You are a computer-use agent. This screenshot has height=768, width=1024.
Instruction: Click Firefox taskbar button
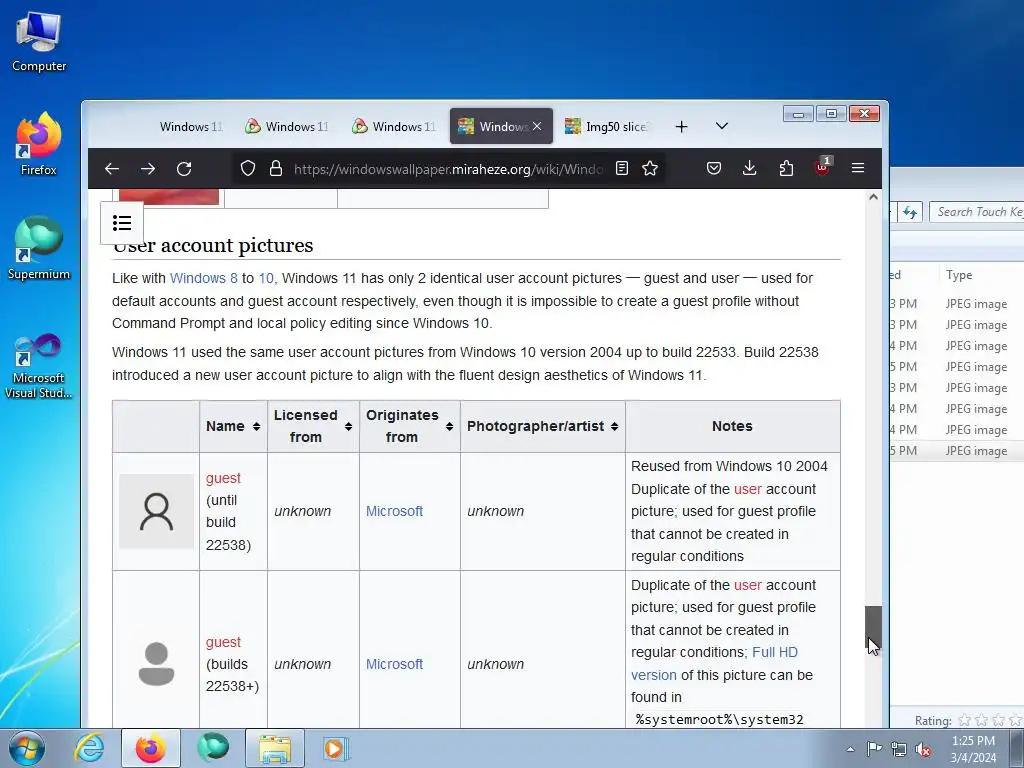pos(150,748)
